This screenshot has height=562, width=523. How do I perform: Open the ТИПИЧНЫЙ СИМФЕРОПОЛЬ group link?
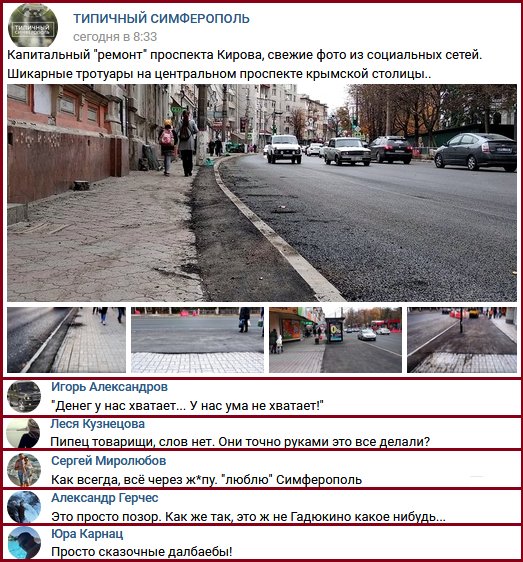(161, 18)
